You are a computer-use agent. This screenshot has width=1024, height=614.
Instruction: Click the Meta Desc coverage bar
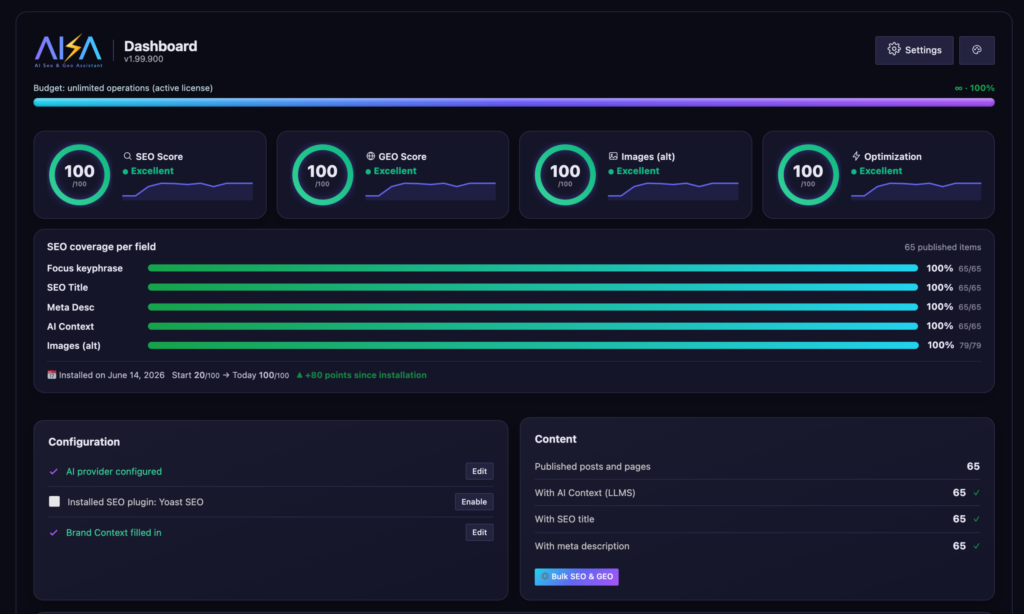[533, 306]
